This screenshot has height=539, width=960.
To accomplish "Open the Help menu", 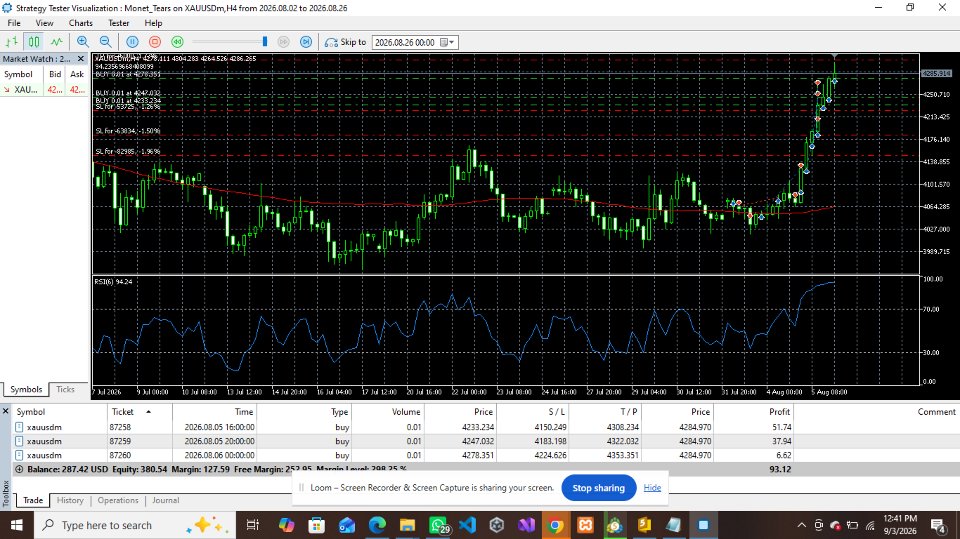I will click(153, 23).
